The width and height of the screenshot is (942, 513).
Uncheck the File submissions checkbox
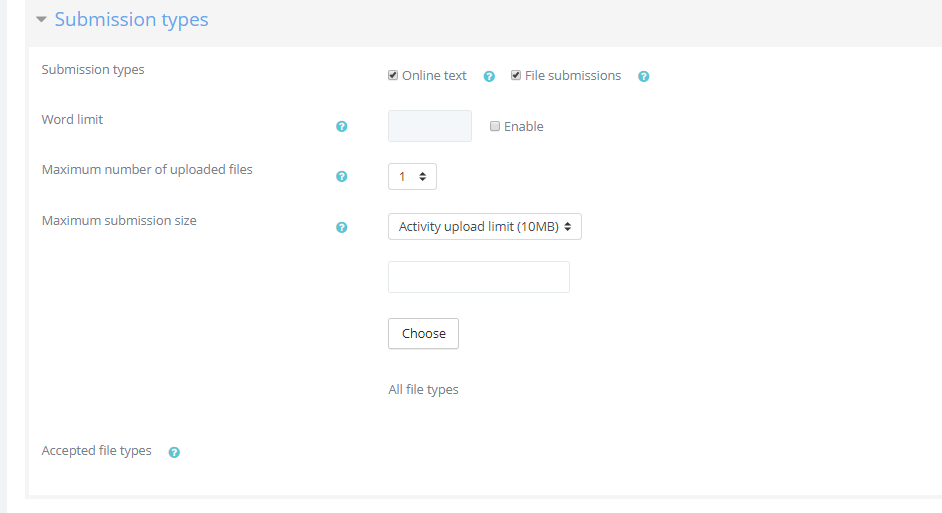point(516,76)
